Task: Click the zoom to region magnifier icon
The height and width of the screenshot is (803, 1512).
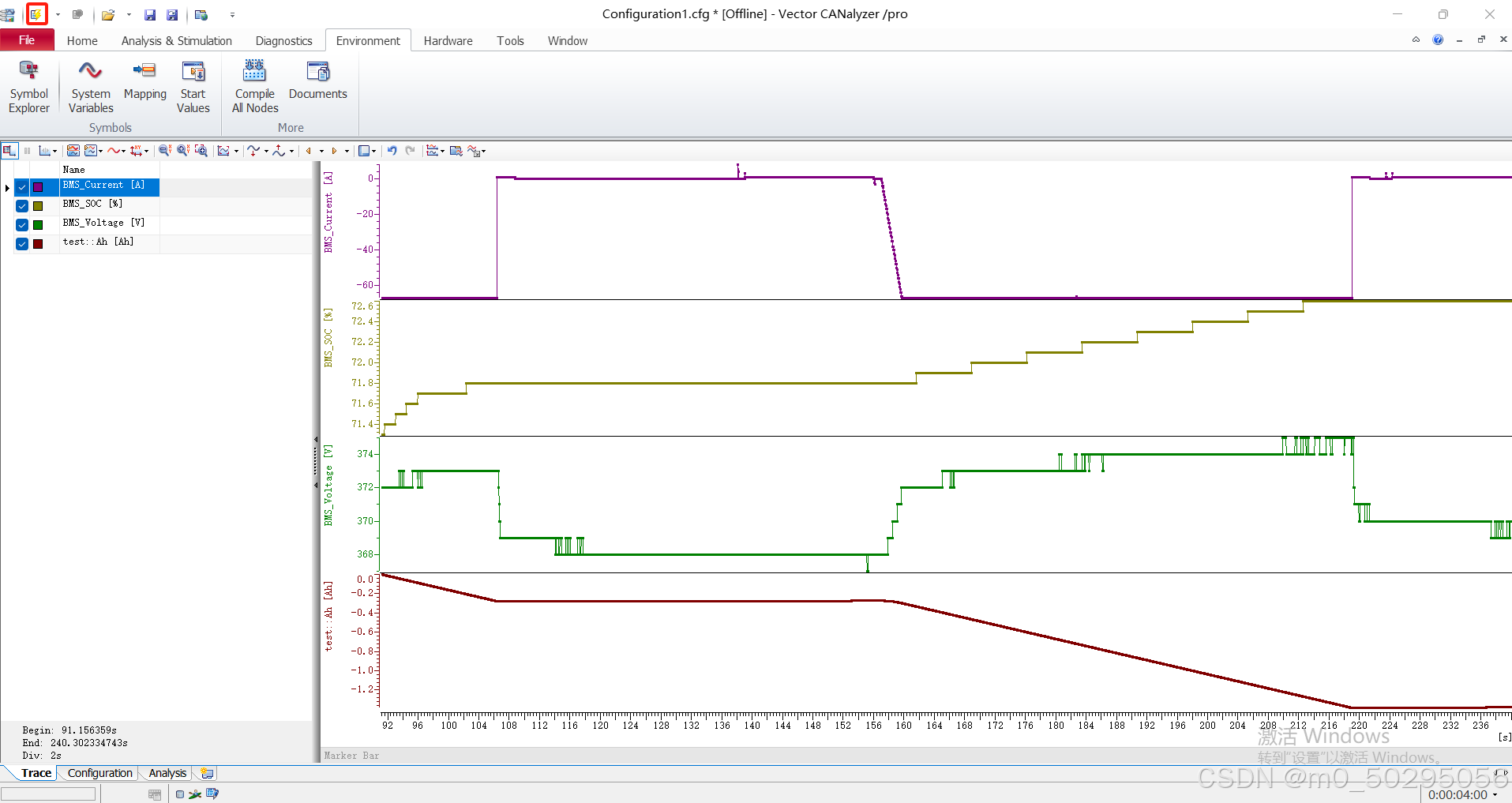Action: click(201, 150)
